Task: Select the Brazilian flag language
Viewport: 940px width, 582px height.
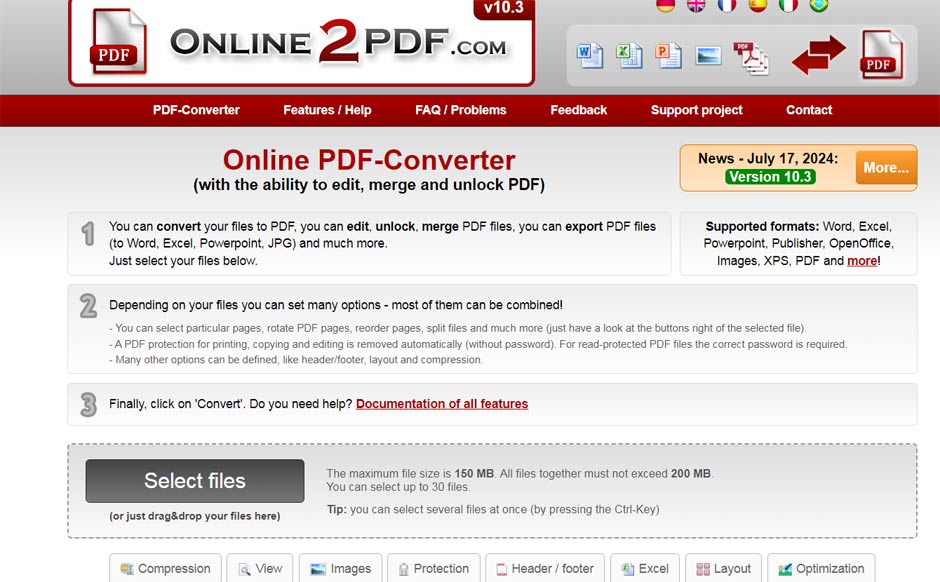Action: pos(819,5)
